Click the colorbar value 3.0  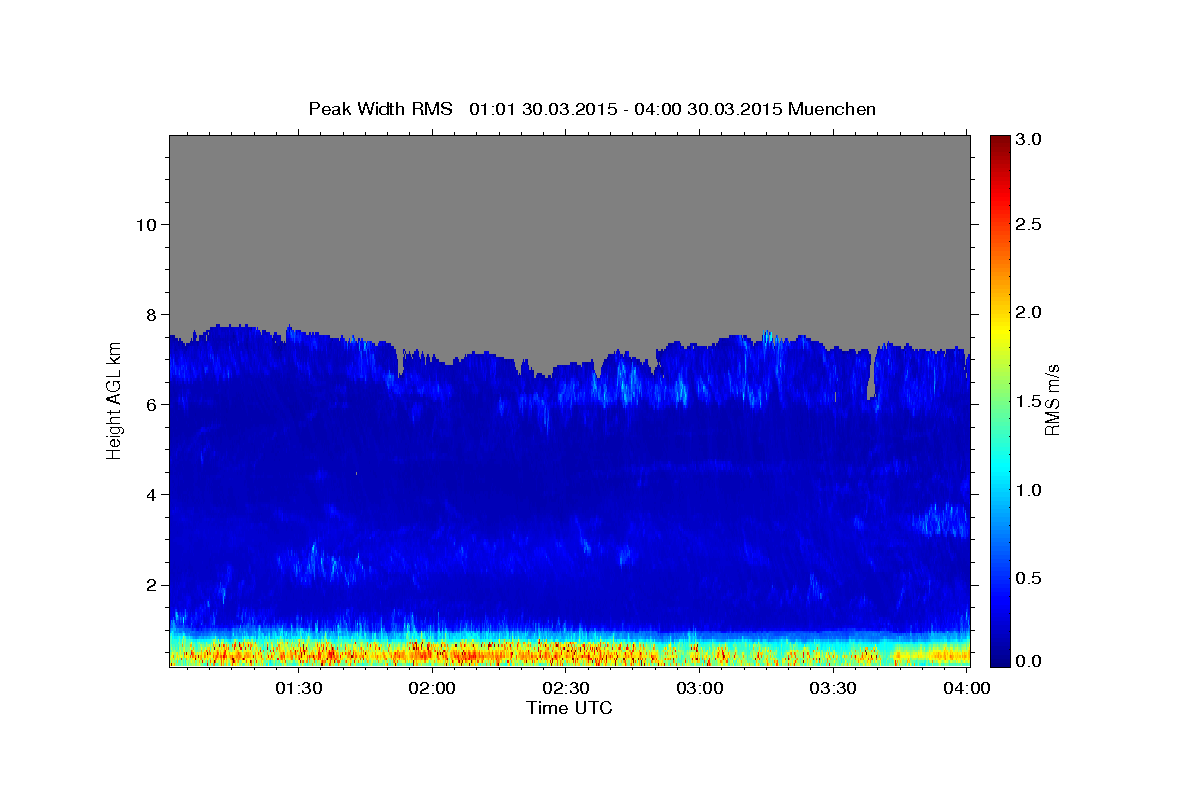[1029, 140]
